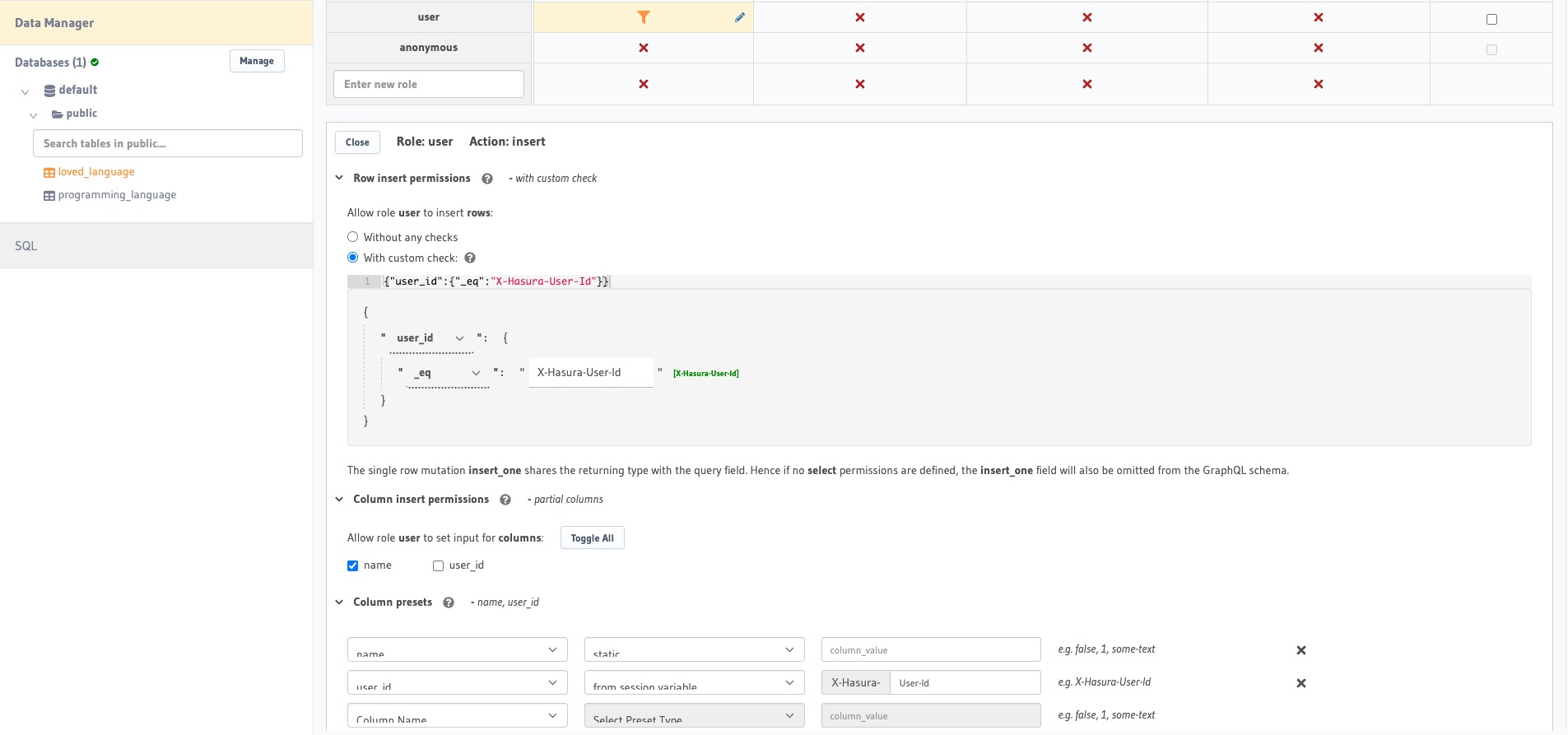
Task: Click the Toggle All columns button
Action: [x=592, y=537]
